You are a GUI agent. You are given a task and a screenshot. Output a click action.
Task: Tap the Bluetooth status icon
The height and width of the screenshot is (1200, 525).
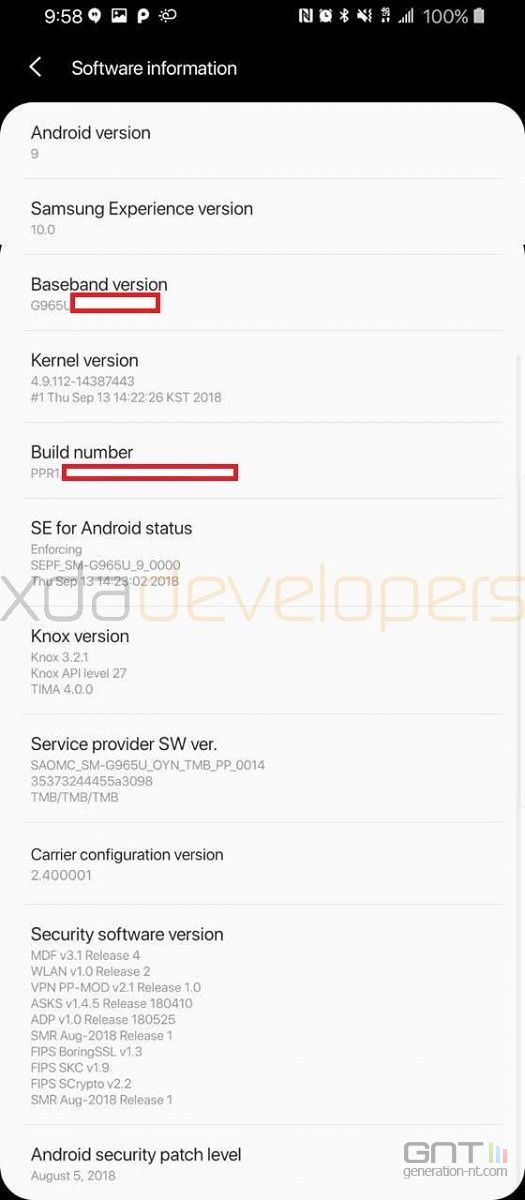click(x=344, y=16)
